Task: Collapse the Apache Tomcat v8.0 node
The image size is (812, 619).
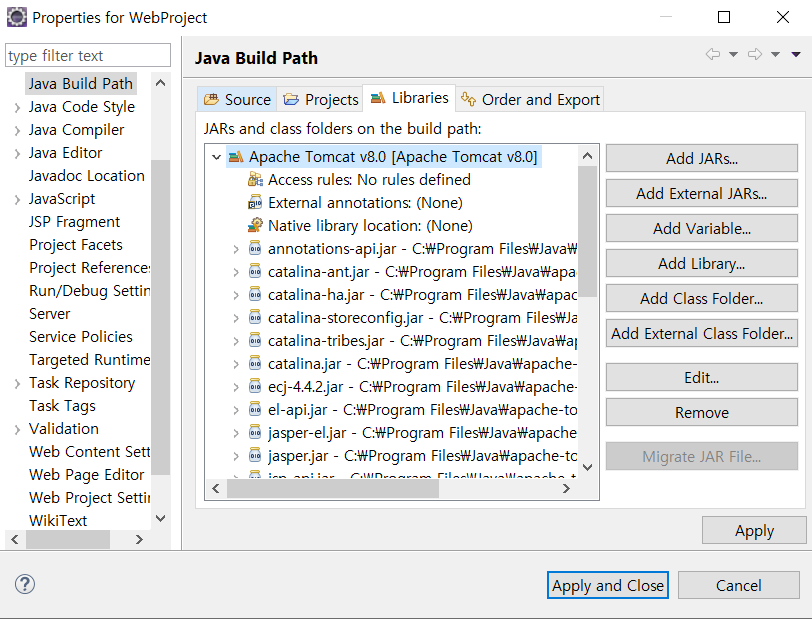Action: coord(216,156)
